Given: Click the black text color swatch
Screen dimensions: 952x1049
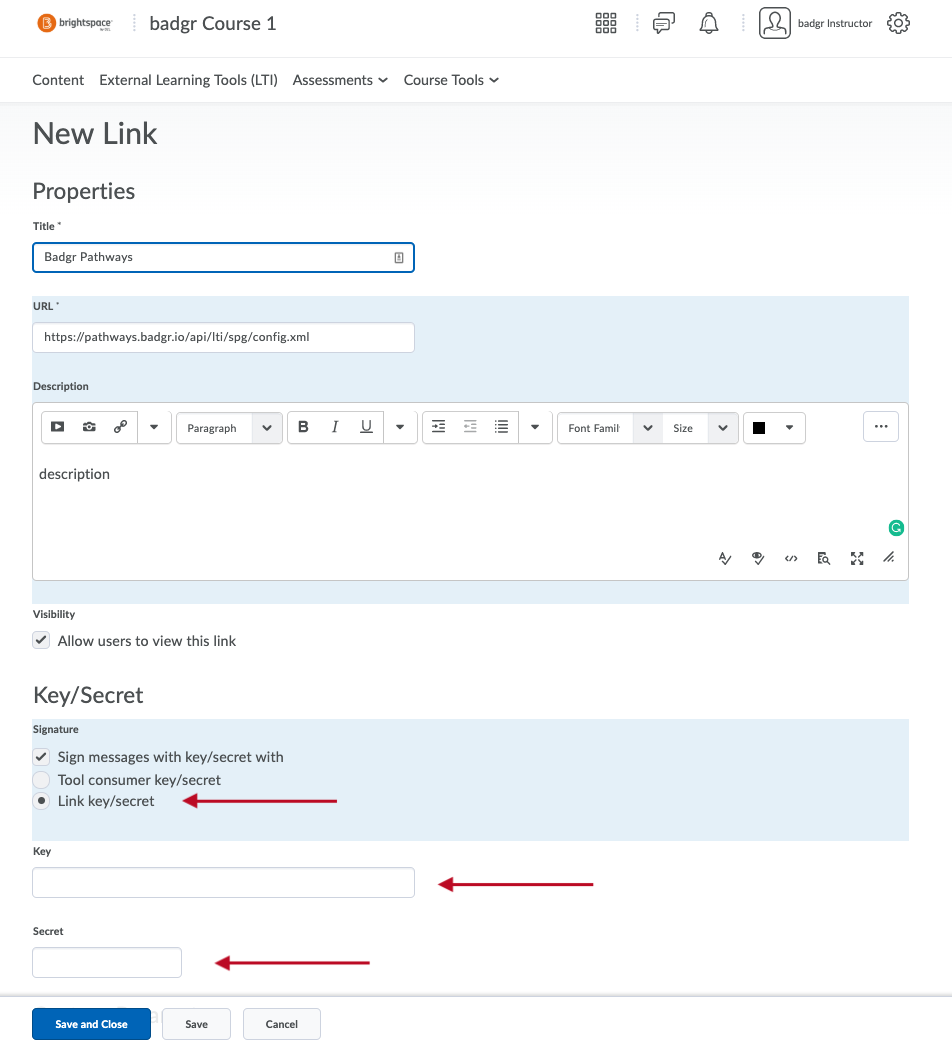Looking at the screenshot, I should [x=759, y=428].
